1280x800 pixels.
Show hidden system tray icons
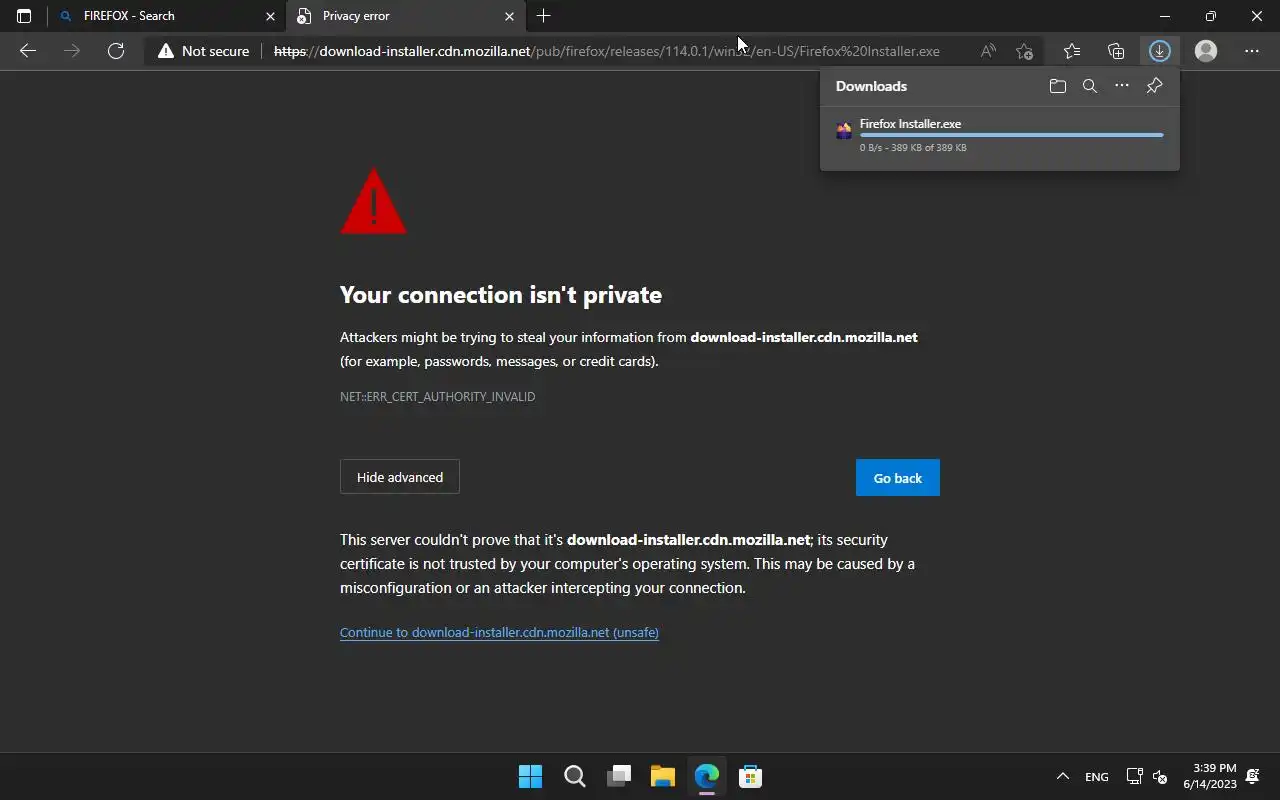pos(1063,776)
